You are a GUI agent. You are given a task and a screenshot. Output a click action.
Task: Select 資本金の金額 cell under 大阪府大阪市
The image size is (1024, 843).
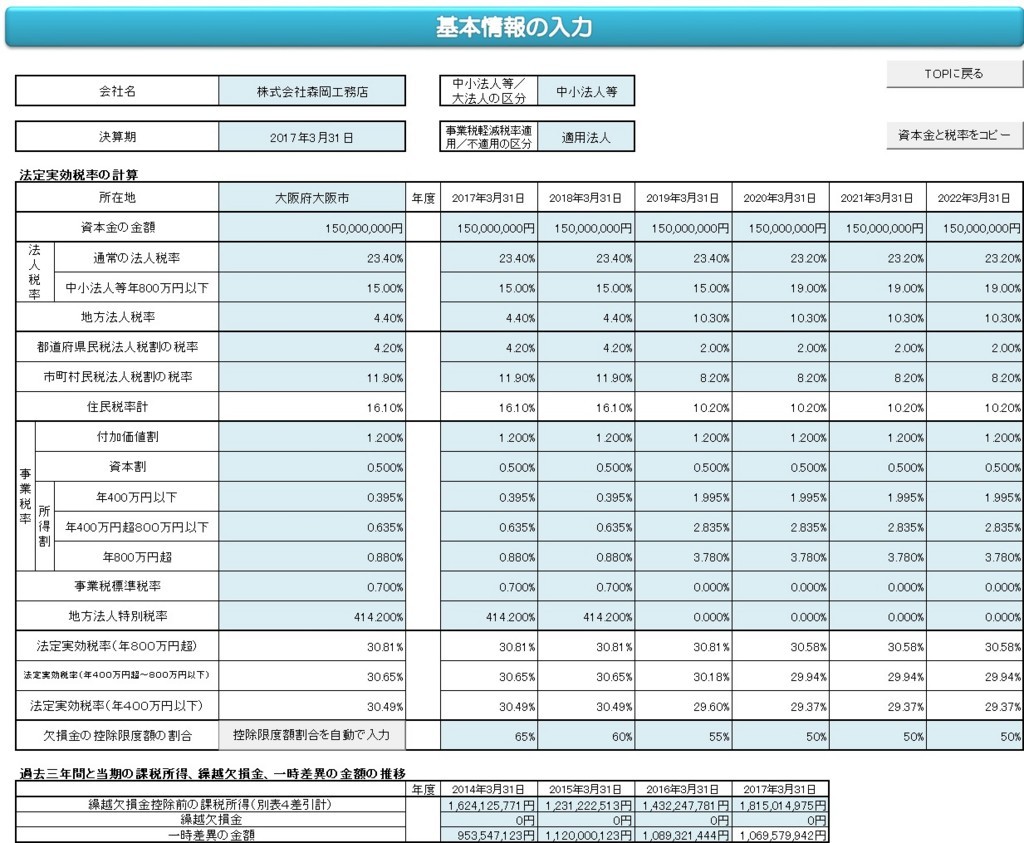[312, 228]
